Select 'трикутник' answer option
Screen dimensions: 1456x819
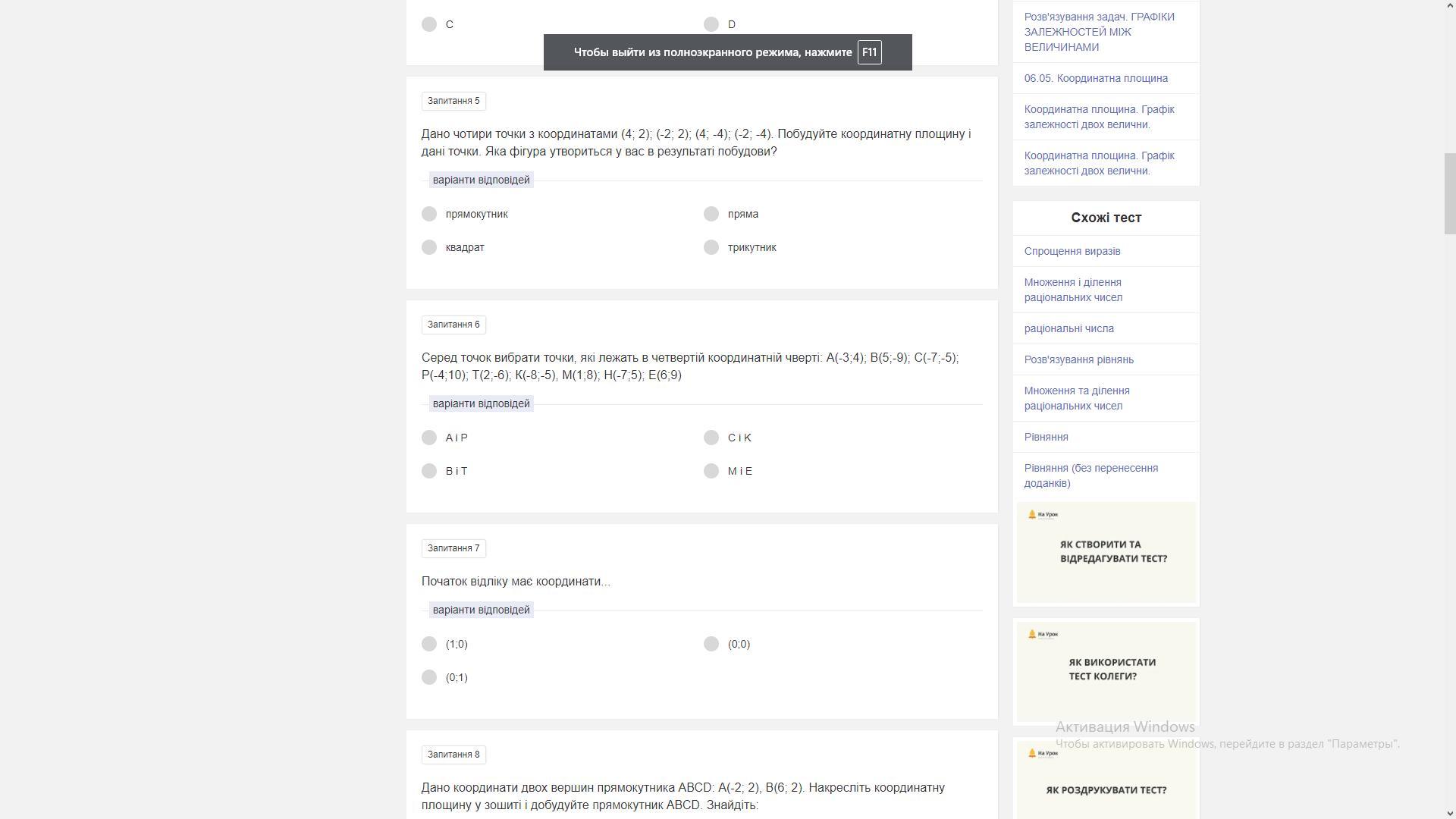click(711, 247)
